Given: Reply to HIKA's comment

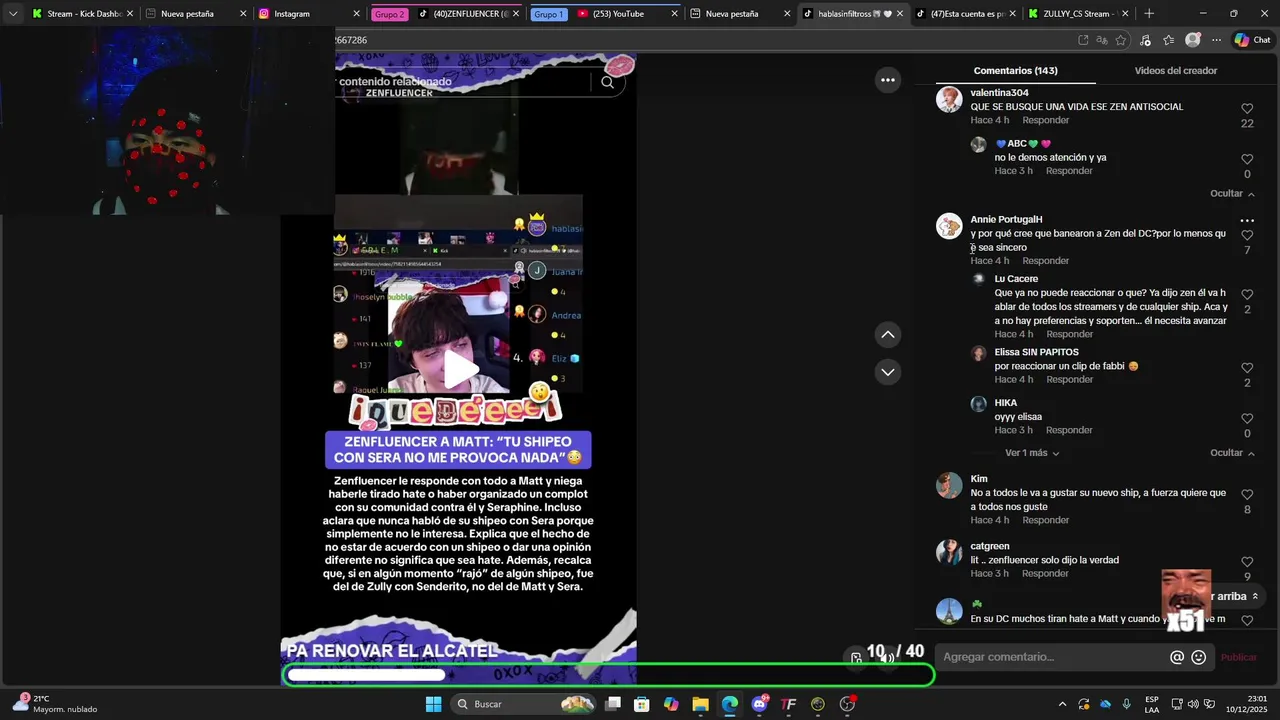Looking at the screenshot, I should [1069, 430].
